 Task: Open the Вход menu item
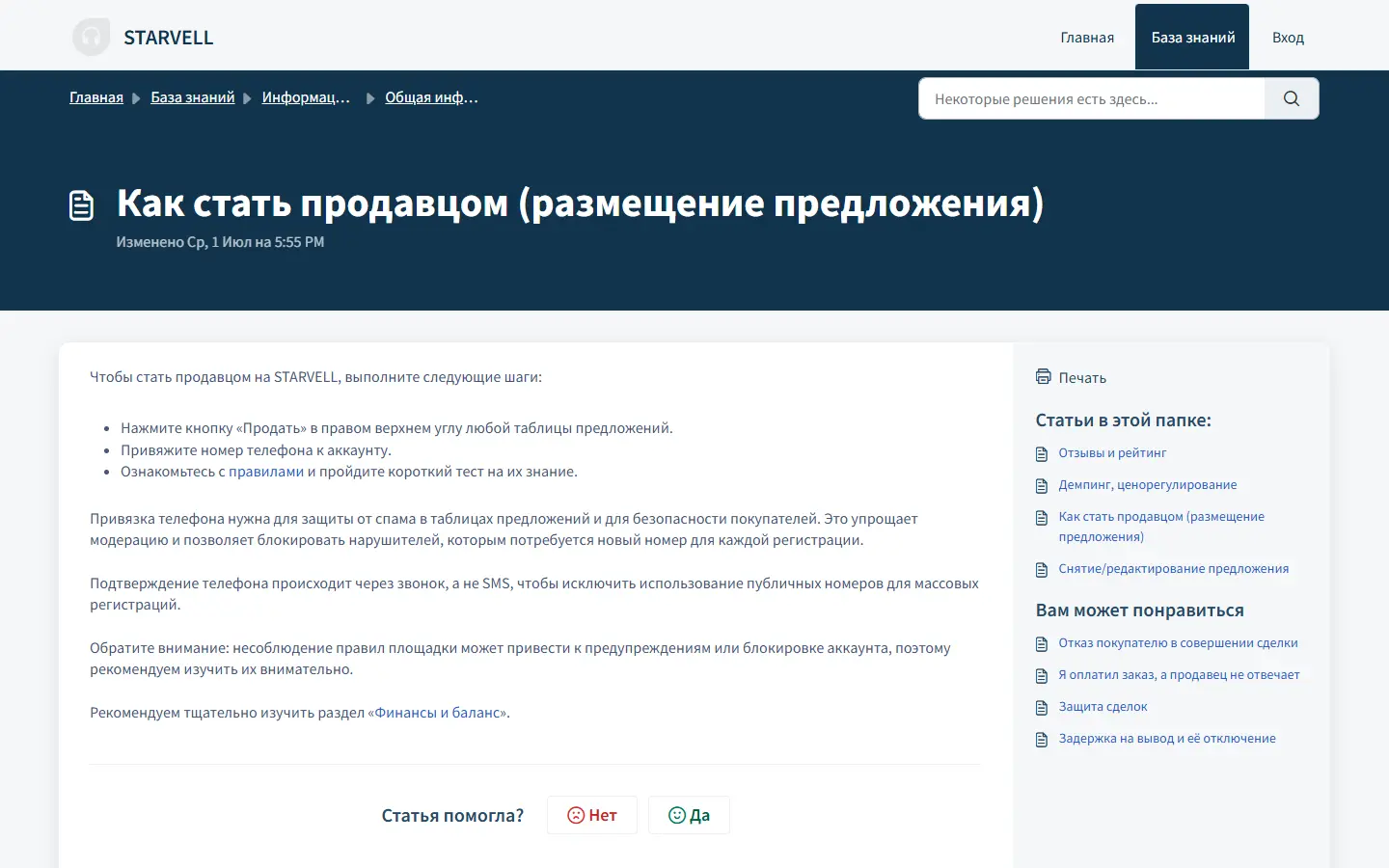1288,38
